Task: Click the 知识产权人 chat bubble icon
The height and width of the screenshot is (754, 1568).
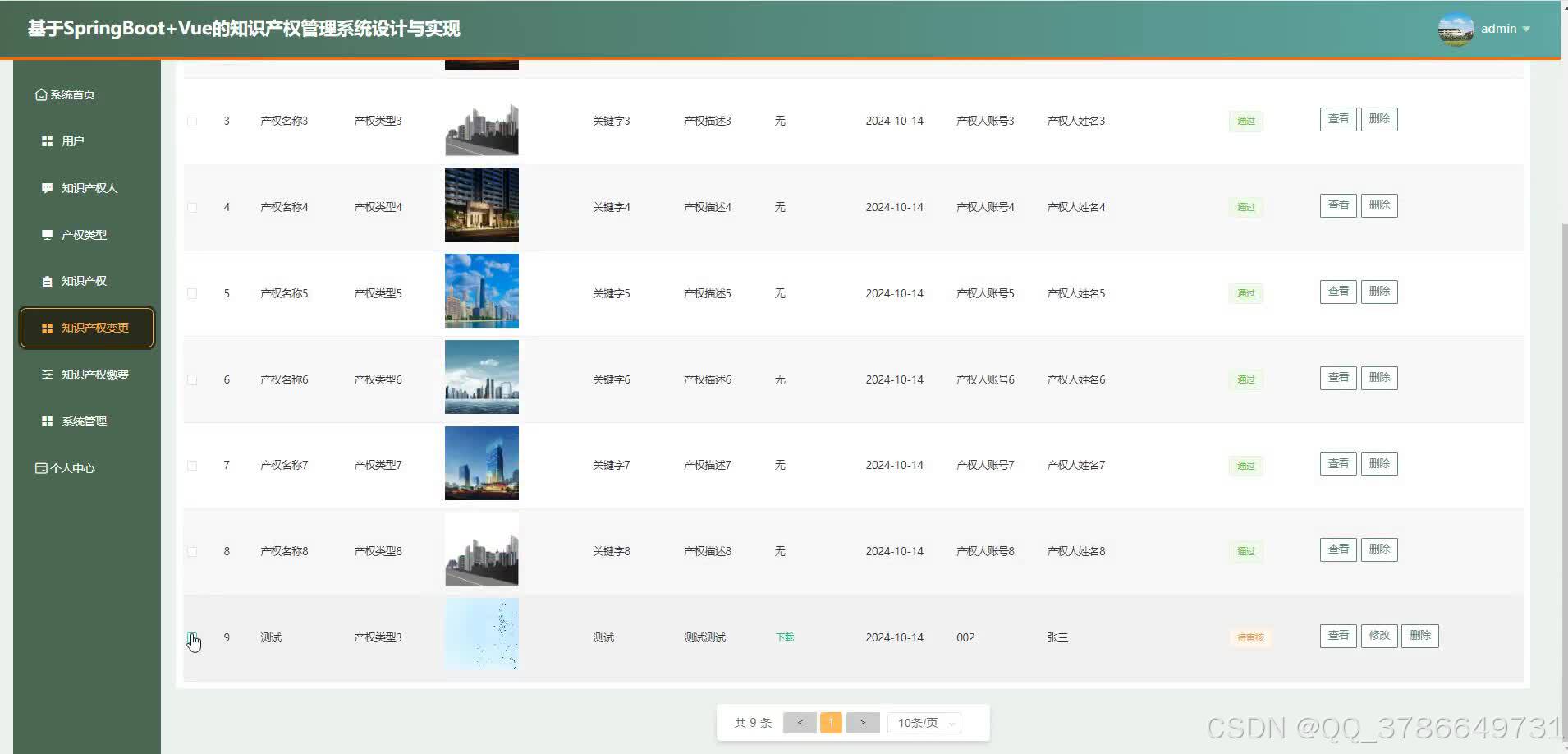Action: pyautogui.click(x=47, y=187)
